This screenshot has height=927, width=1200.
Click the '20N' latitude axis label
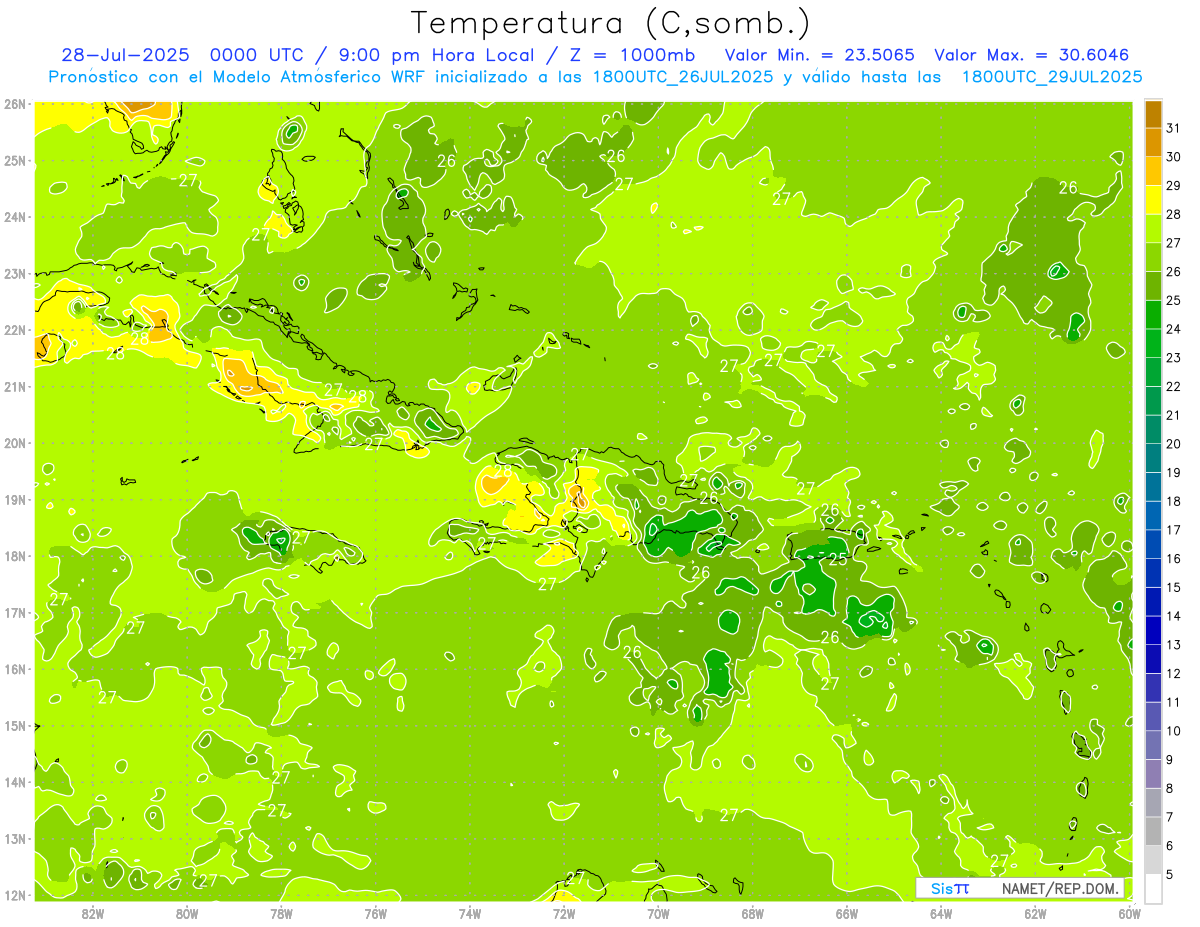[x=15, y=443]
